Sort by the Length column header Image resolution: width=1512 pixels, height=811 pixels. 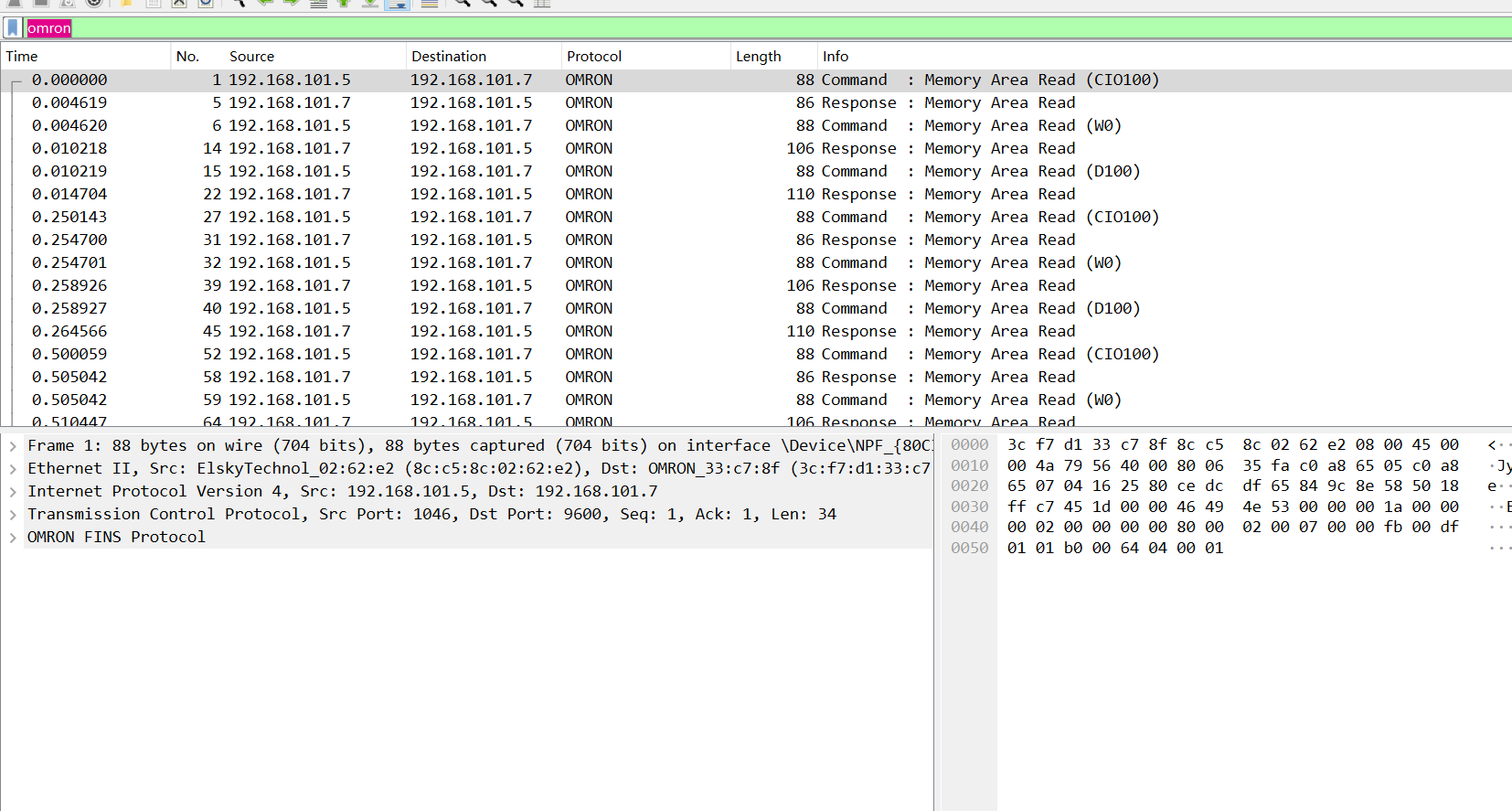(x=773, y=57)
